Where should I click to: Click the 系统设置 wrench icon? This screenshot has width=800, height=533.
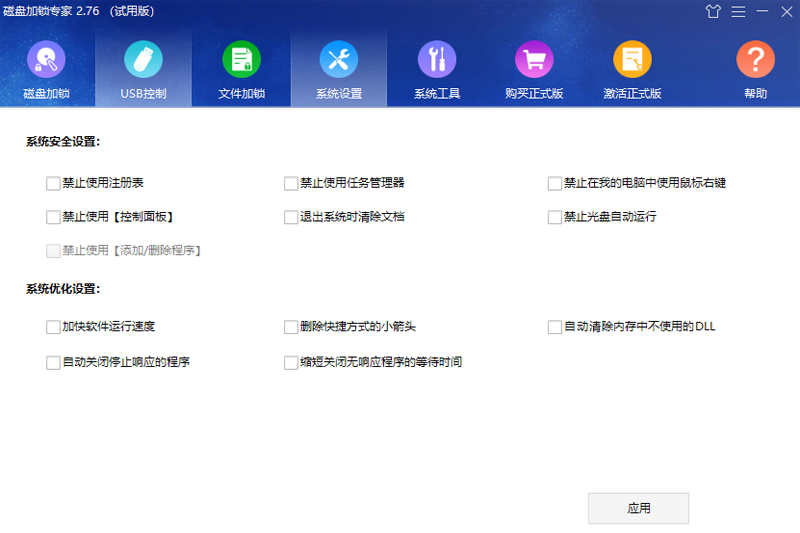coord(338,60)
